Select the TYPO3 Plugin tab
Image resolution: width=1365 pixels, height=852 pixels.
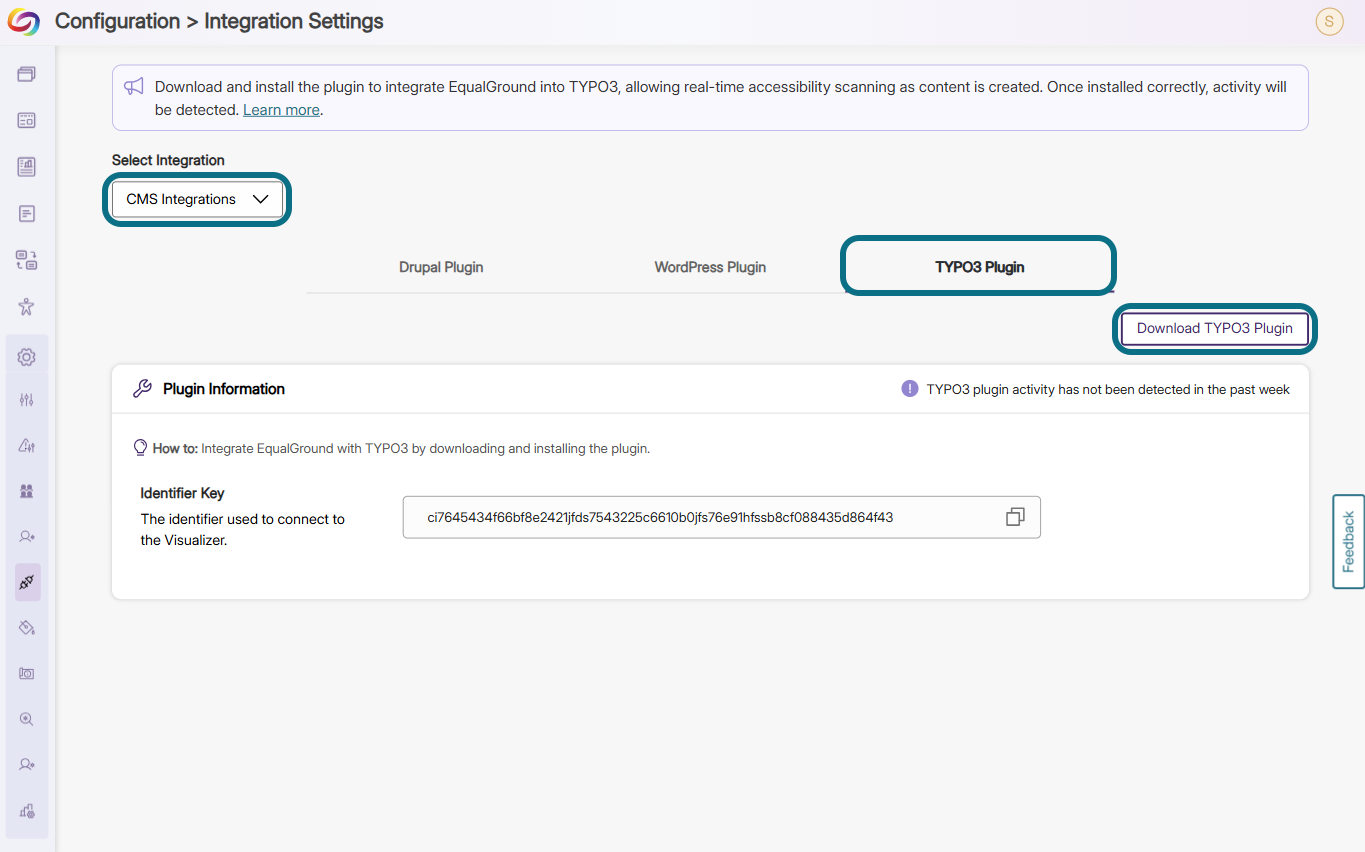click(979, 267)
